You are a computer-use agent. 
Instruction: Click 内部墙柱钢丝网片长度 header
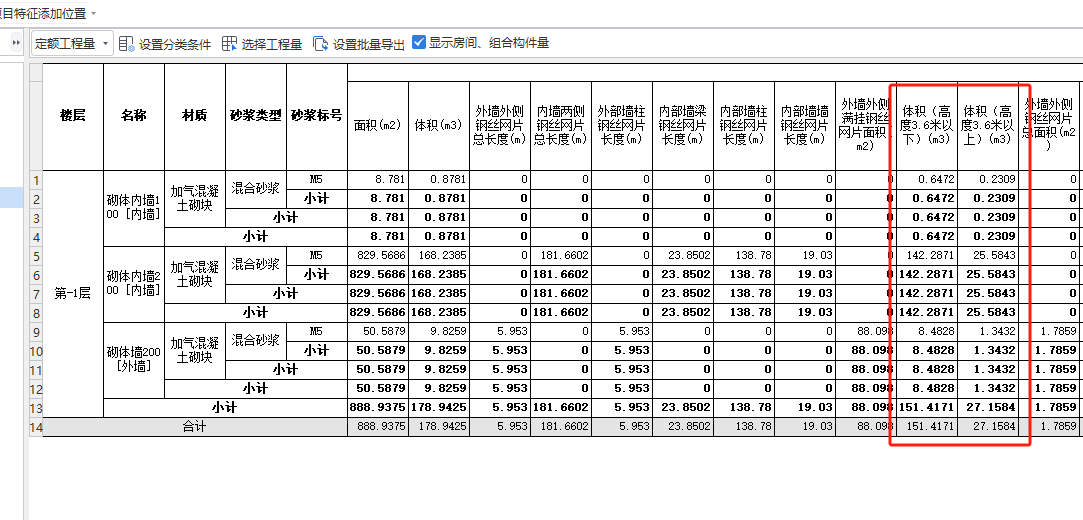pos(744,126)
